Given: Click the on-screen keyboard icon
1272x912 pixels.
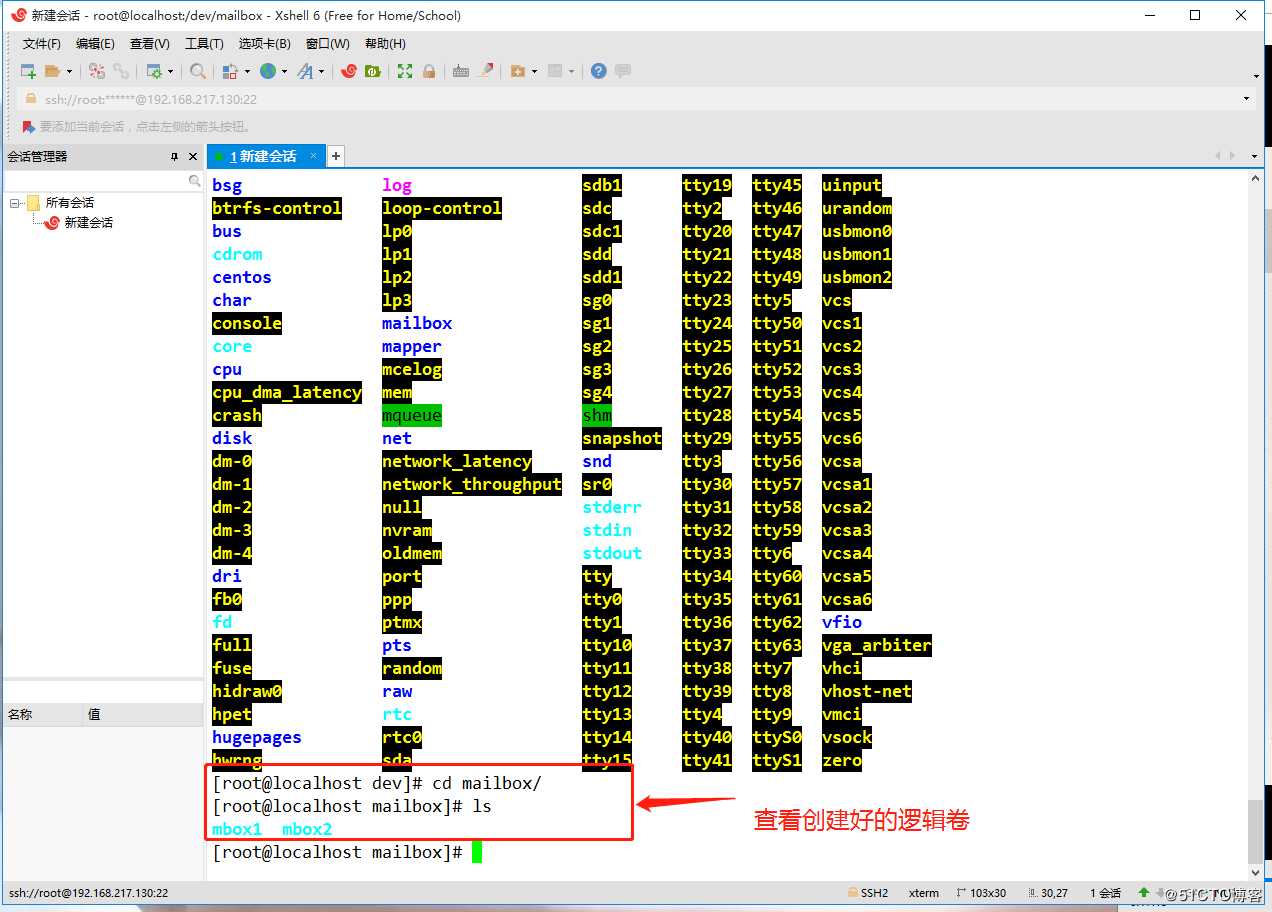Looking at the screenshot, I should 461,71.
